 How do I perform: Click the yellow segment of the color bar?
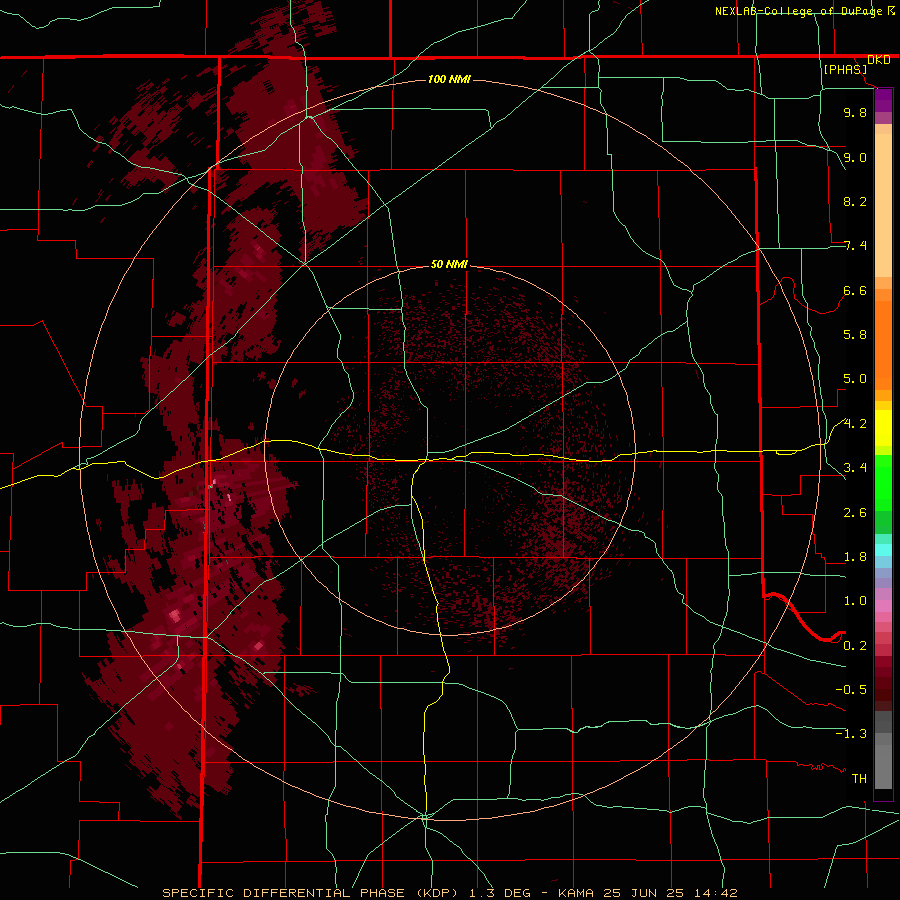pyautogui.click(x=883, y=428)
